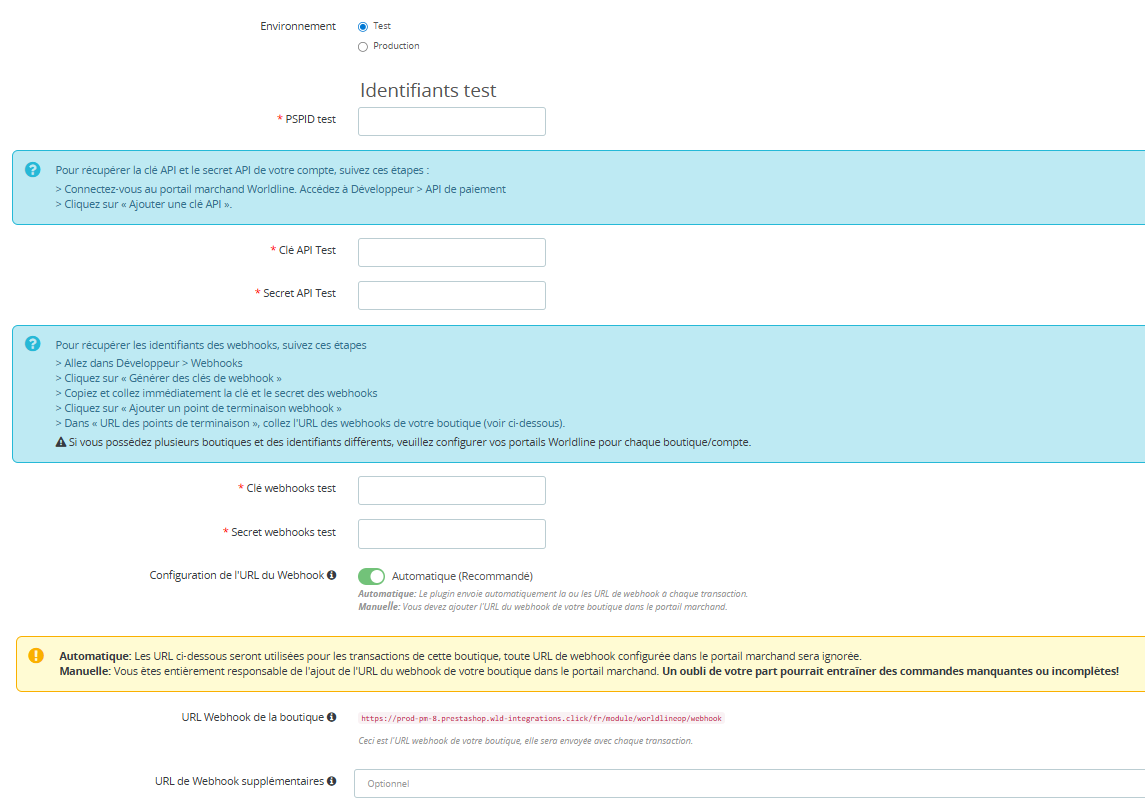
Task: Click the shop webhook URL code text
Action: 541,718
